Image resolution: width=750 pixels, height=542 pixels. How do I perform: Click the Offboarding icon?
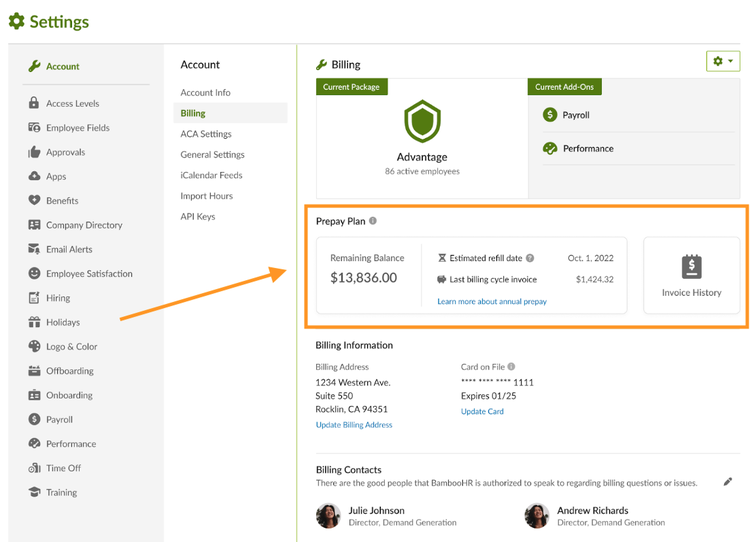tap(34, 371)
